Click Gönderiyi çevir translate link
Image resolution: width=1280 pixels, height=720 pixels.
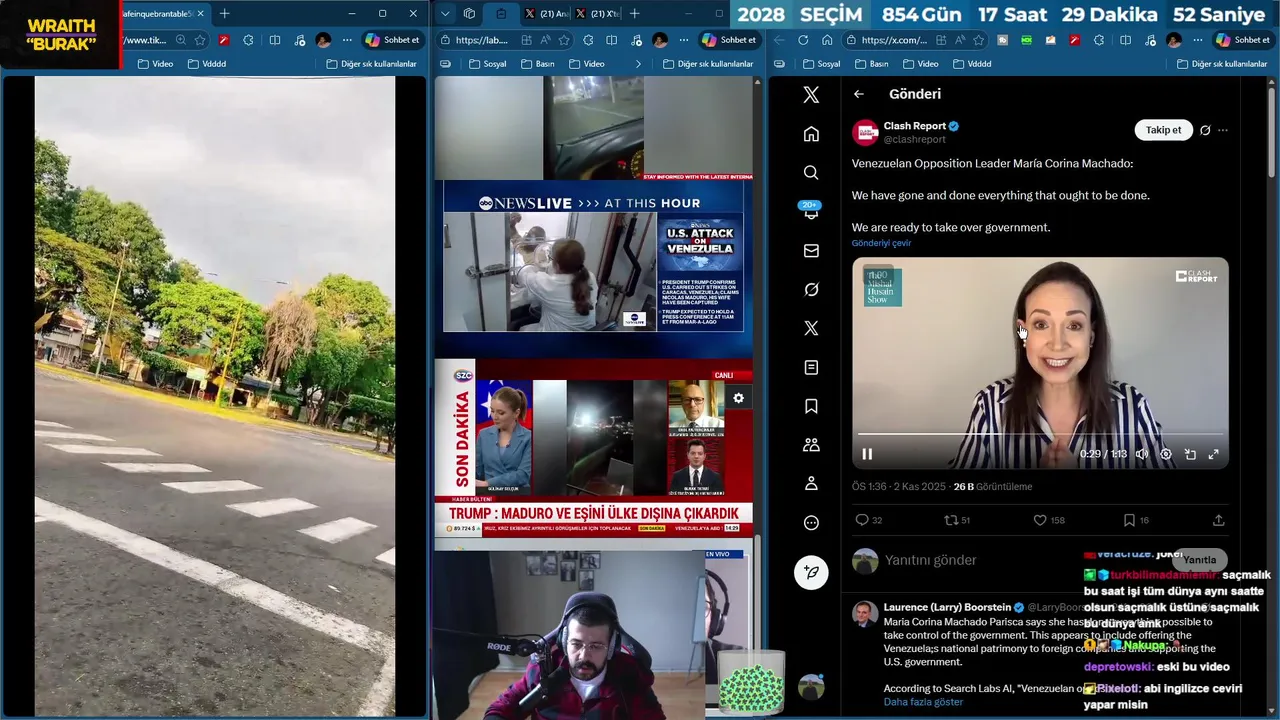881,243
